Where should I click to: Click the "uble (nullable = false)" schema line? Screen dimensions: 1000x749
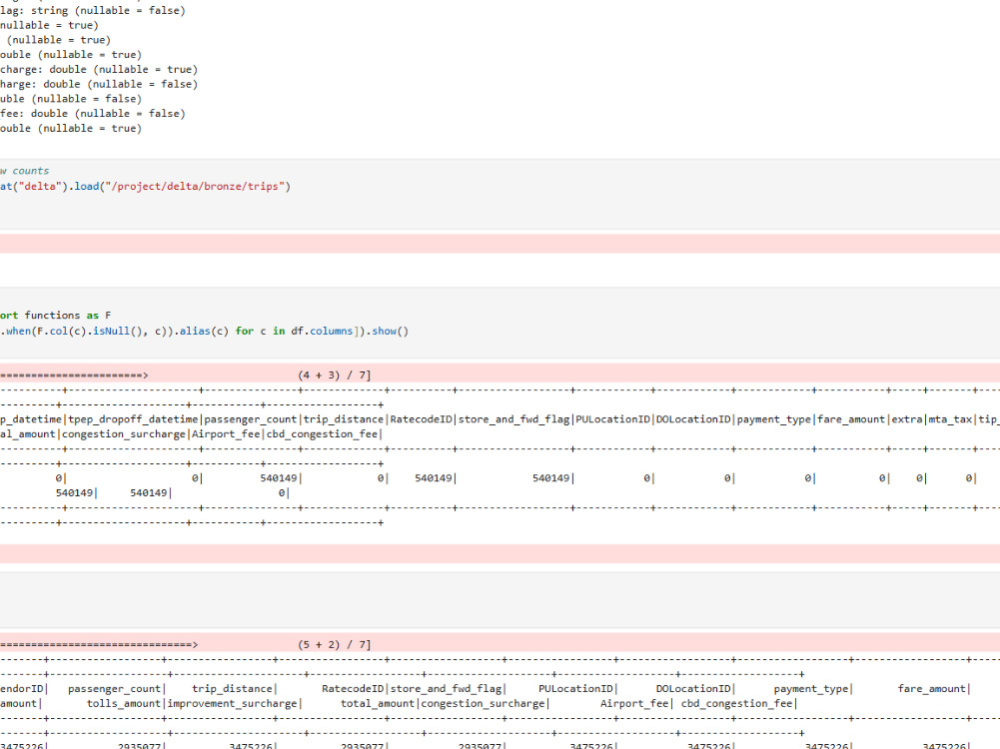point(71,98)
